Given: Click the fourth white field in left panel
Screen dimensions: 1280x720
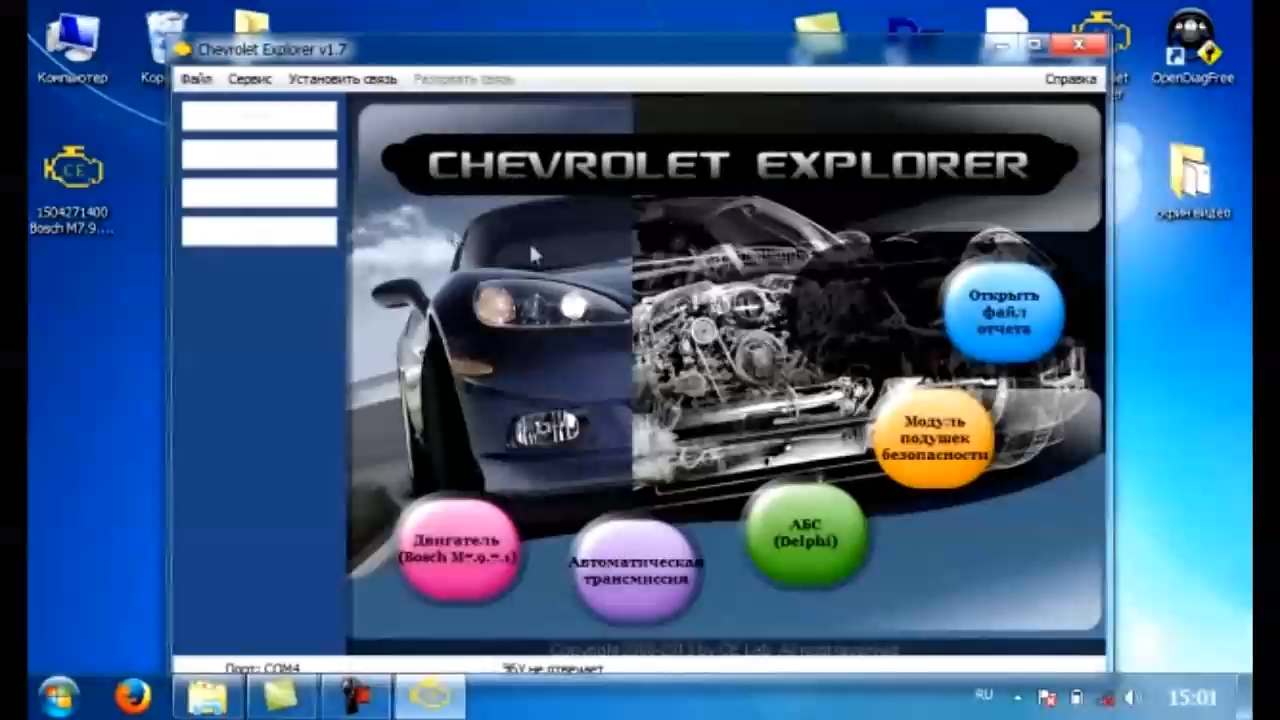Looking at the screenshot, I should [259, 231].
